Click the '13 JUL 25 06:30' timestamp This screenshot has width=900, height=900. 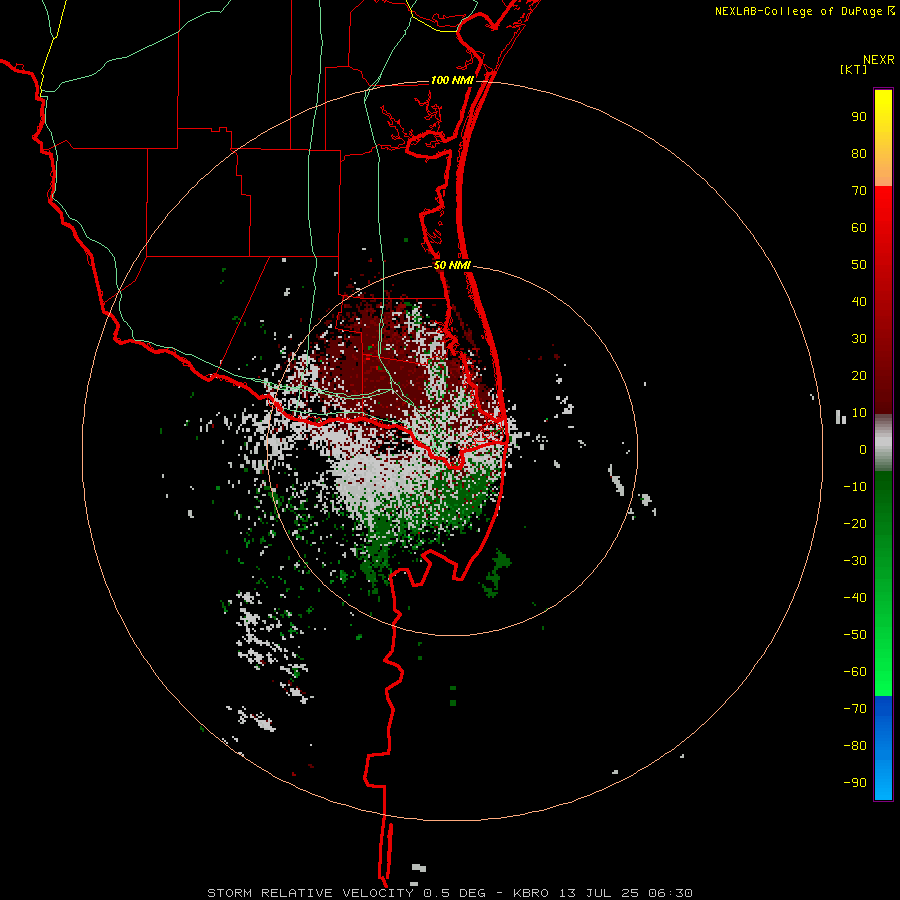(x=626, y=893)
